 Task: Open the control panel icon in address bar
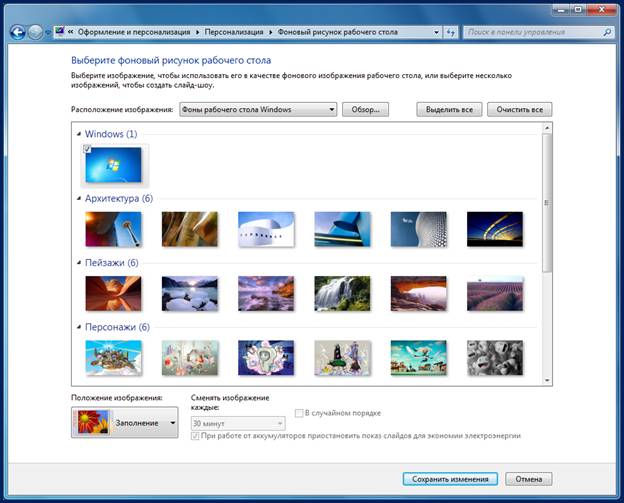tap(60, 31)
